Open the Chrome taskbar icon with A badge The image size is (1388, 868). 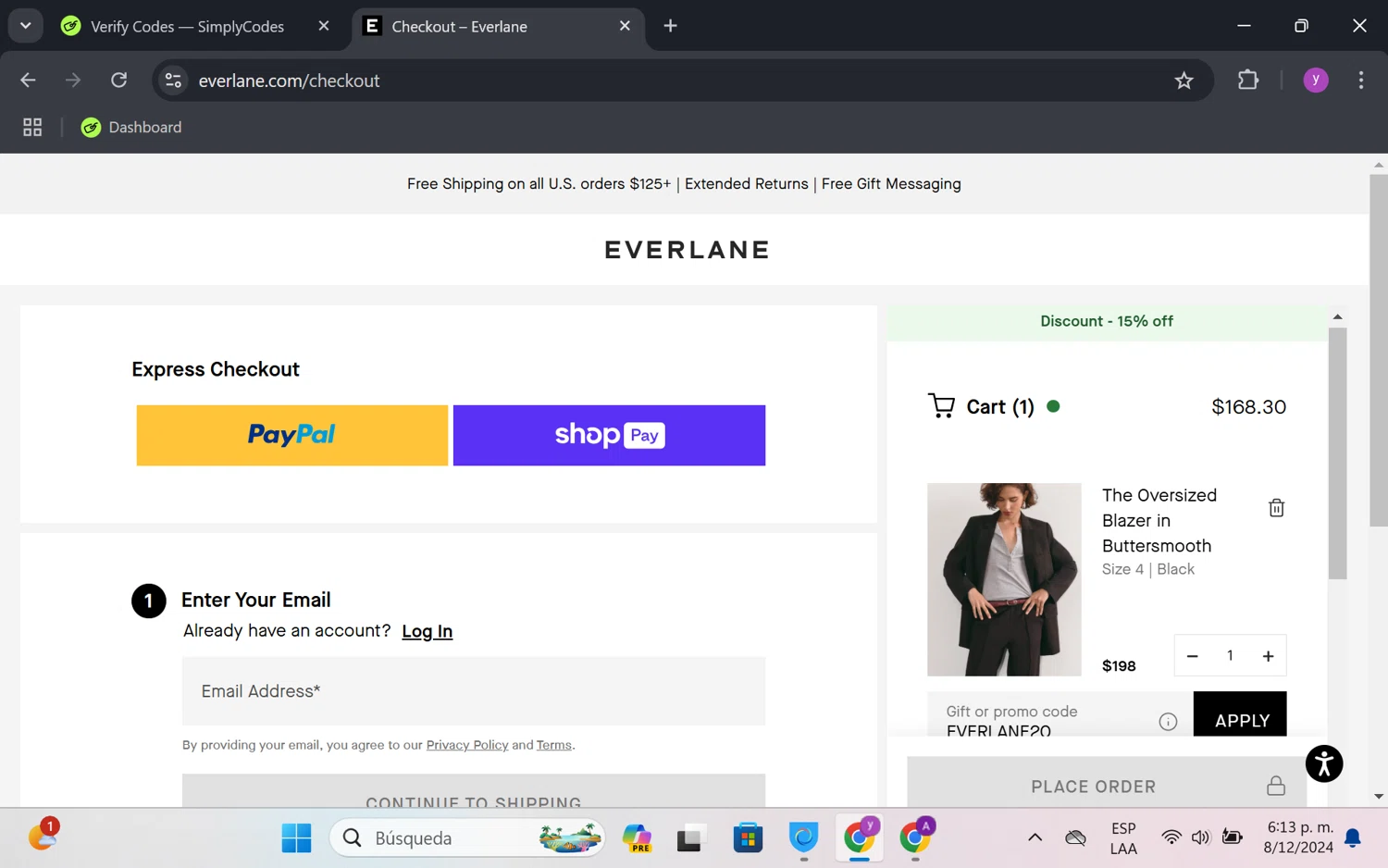(x=915, y=837)
